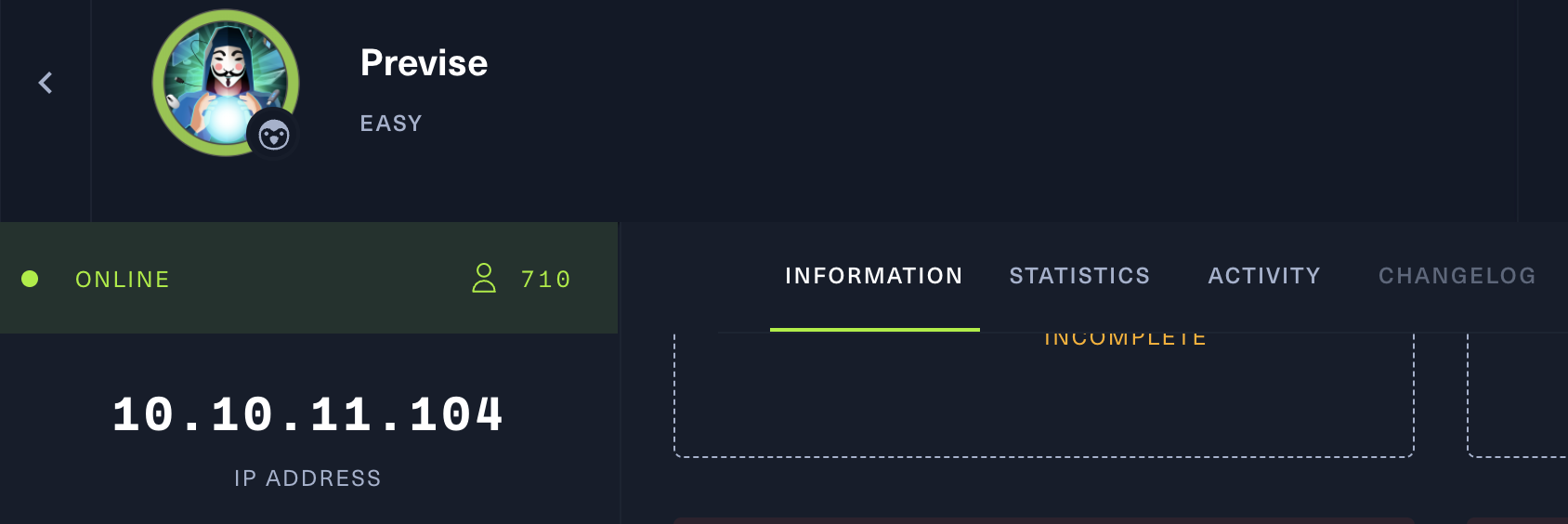Select the ACTIVITY tab
The image size is (1568, 524).
pos(1264,276)
